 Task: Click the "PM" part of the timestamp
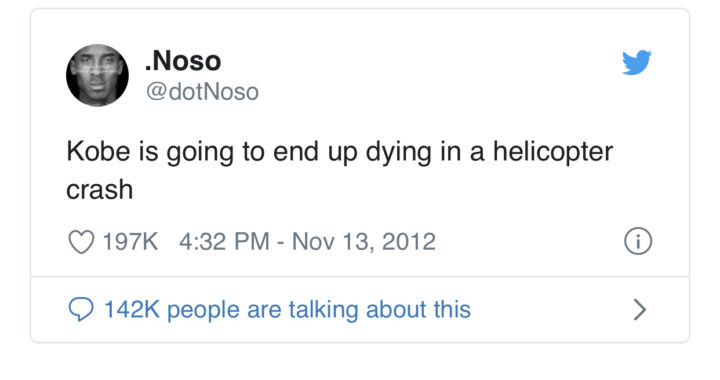pos(252,241)
